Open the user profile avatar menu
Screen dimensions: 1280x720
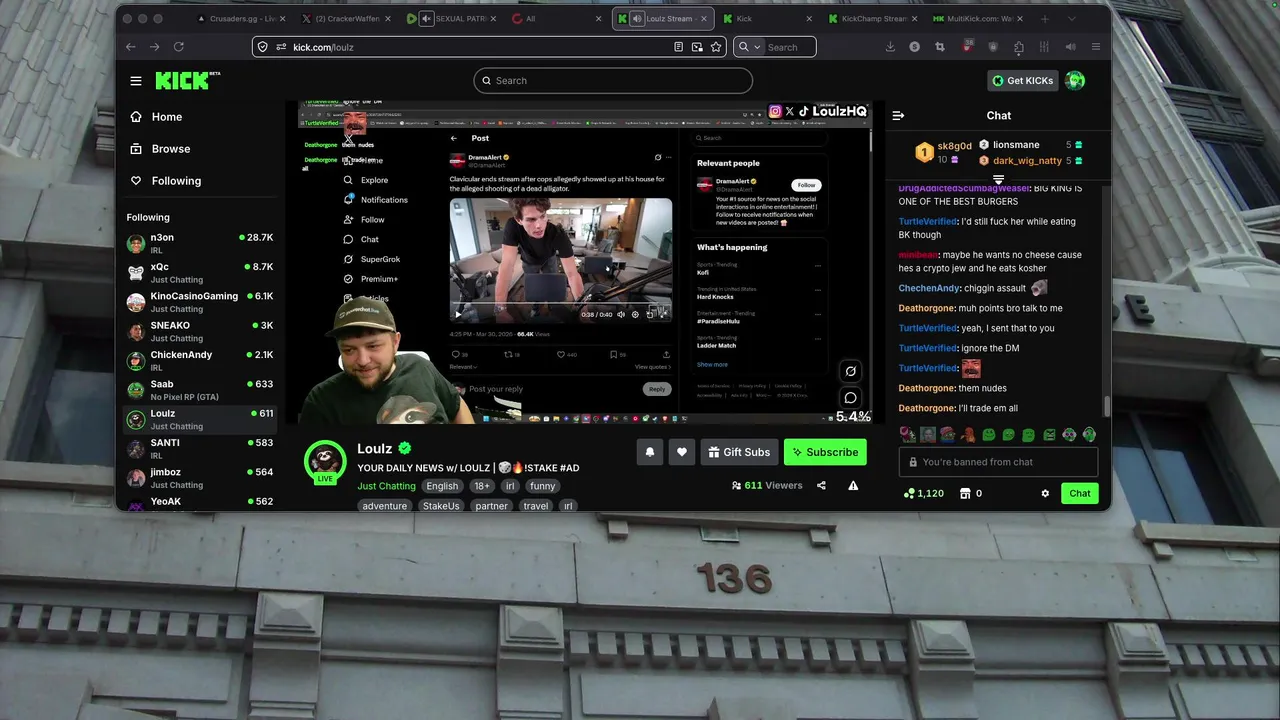[1075, 81]
